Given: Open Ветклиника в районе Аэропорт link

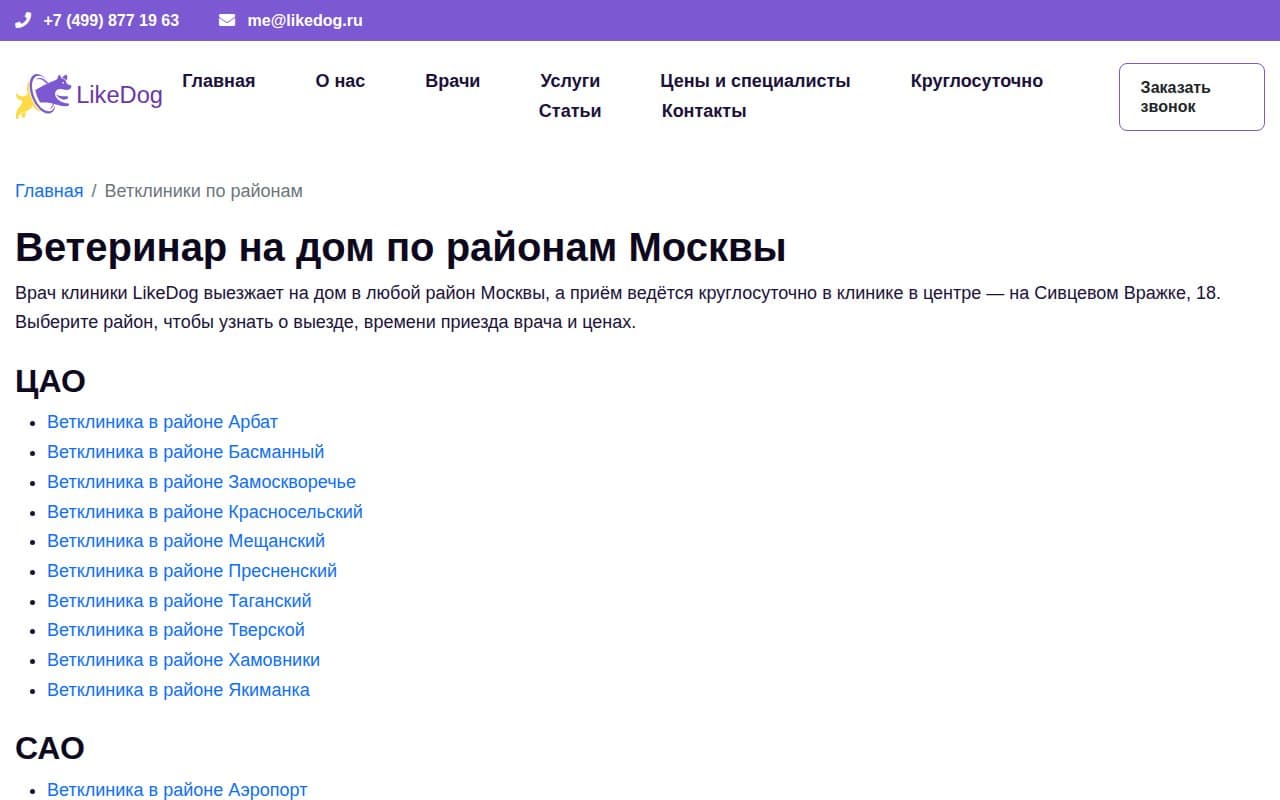Looking at the screenshot, I should [177, 790].
